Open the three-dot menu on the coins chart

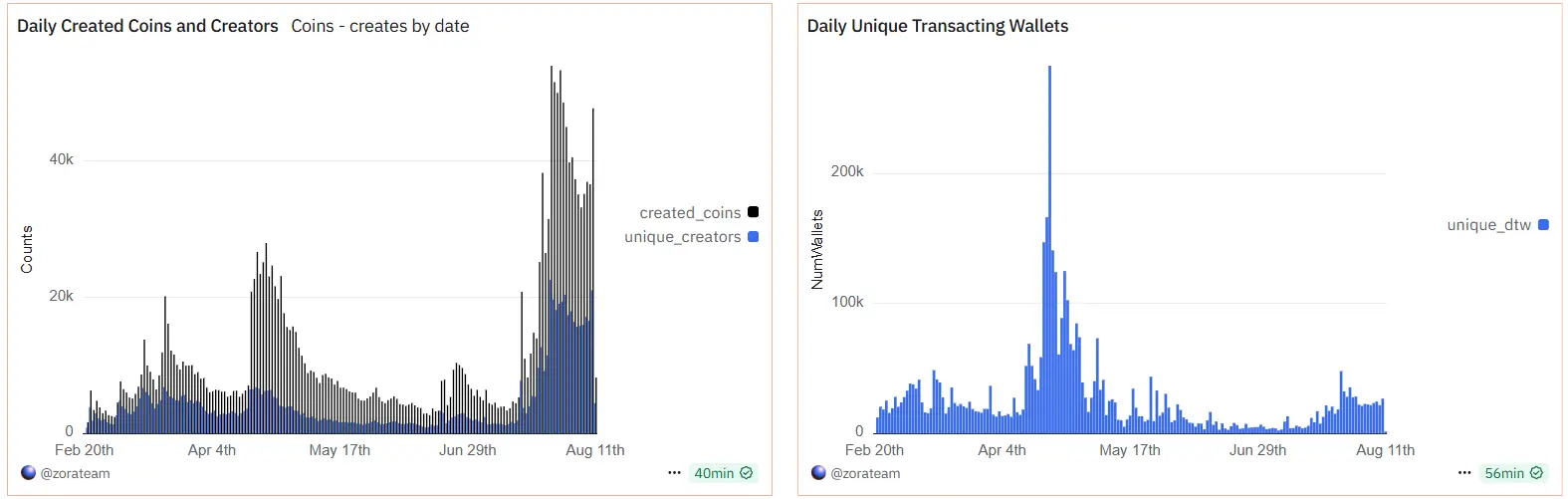[674, 473]
